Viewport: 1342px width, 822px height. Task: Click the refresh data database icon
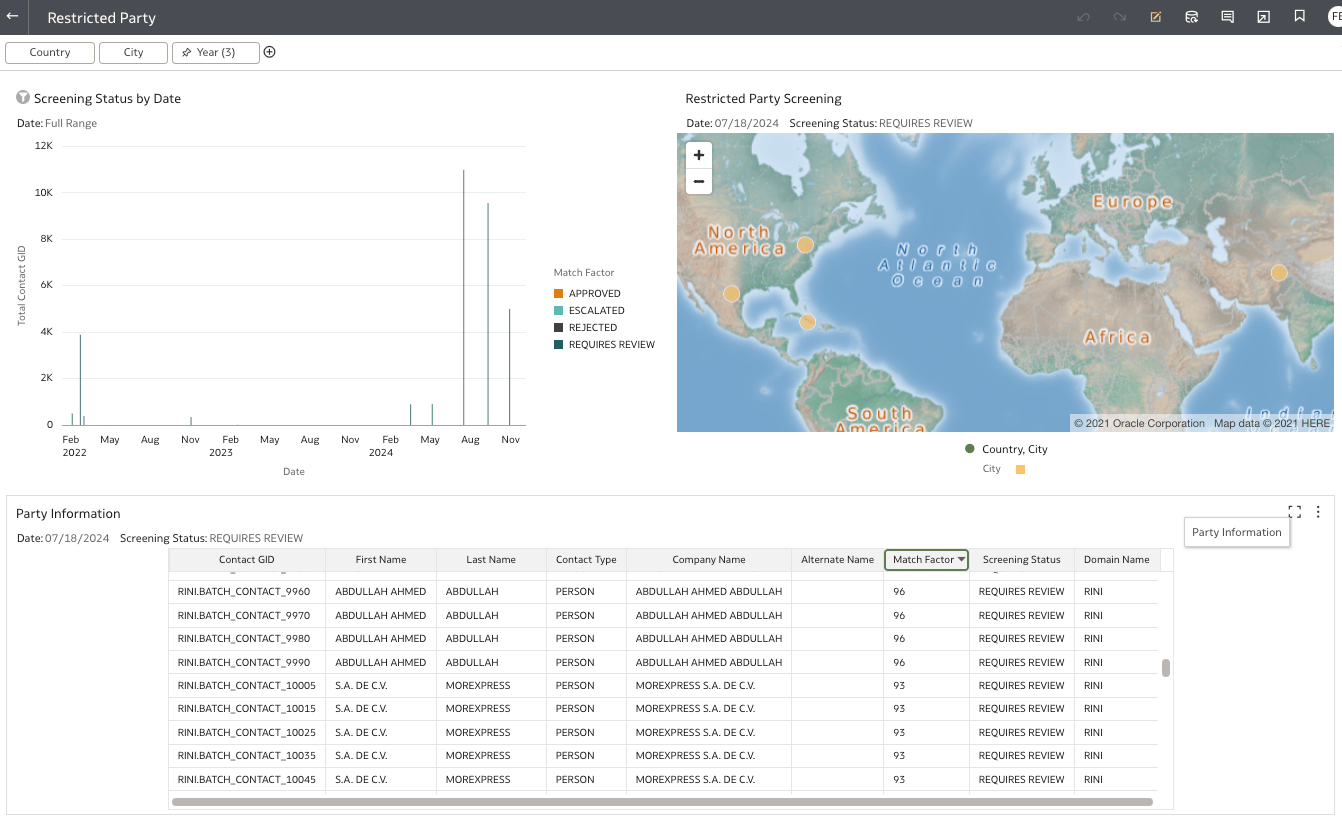[1192, 17]
